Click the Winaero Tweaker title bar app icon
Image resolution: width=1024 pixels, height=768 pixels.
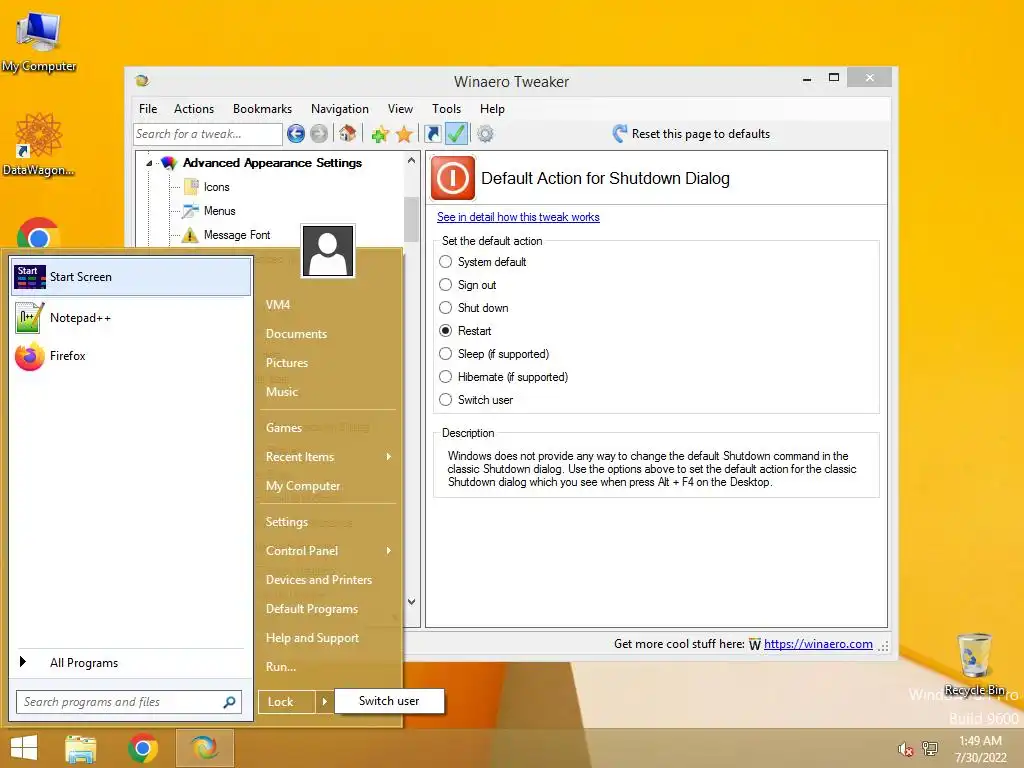142,80
